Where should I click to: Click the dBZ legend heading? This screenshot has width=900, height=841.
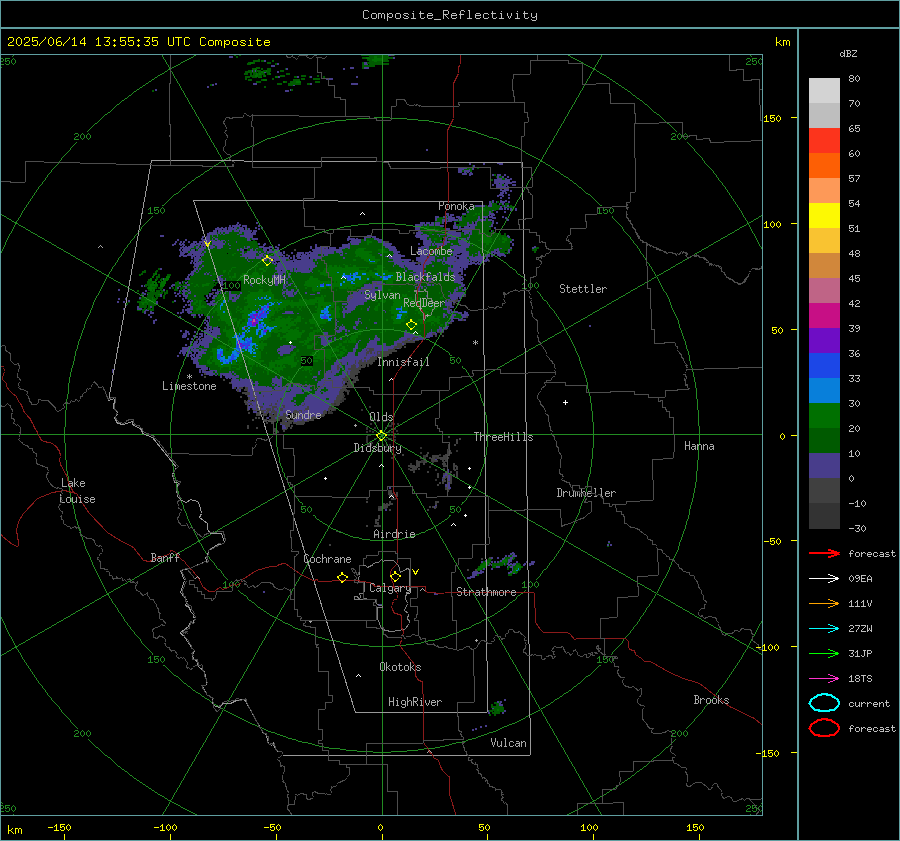[848, 53]
